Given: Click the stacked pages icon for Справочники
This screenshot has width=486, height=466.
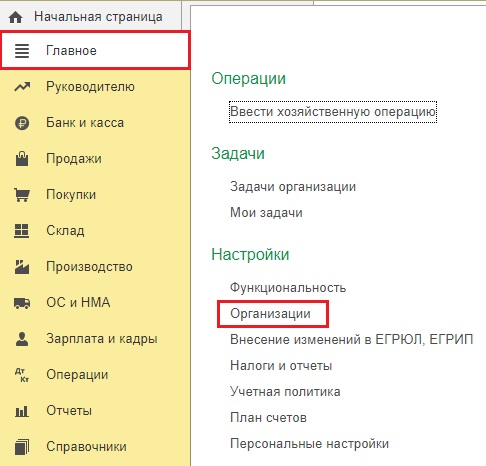Looking at the screenshot, I should tap(22, 447).
